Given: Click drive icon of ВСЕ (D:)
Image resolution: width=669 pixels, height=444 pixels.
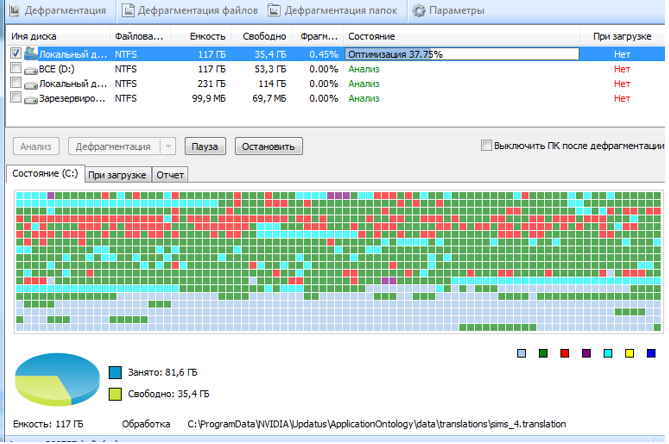Looking at the screenshot, I should (31, 70).
